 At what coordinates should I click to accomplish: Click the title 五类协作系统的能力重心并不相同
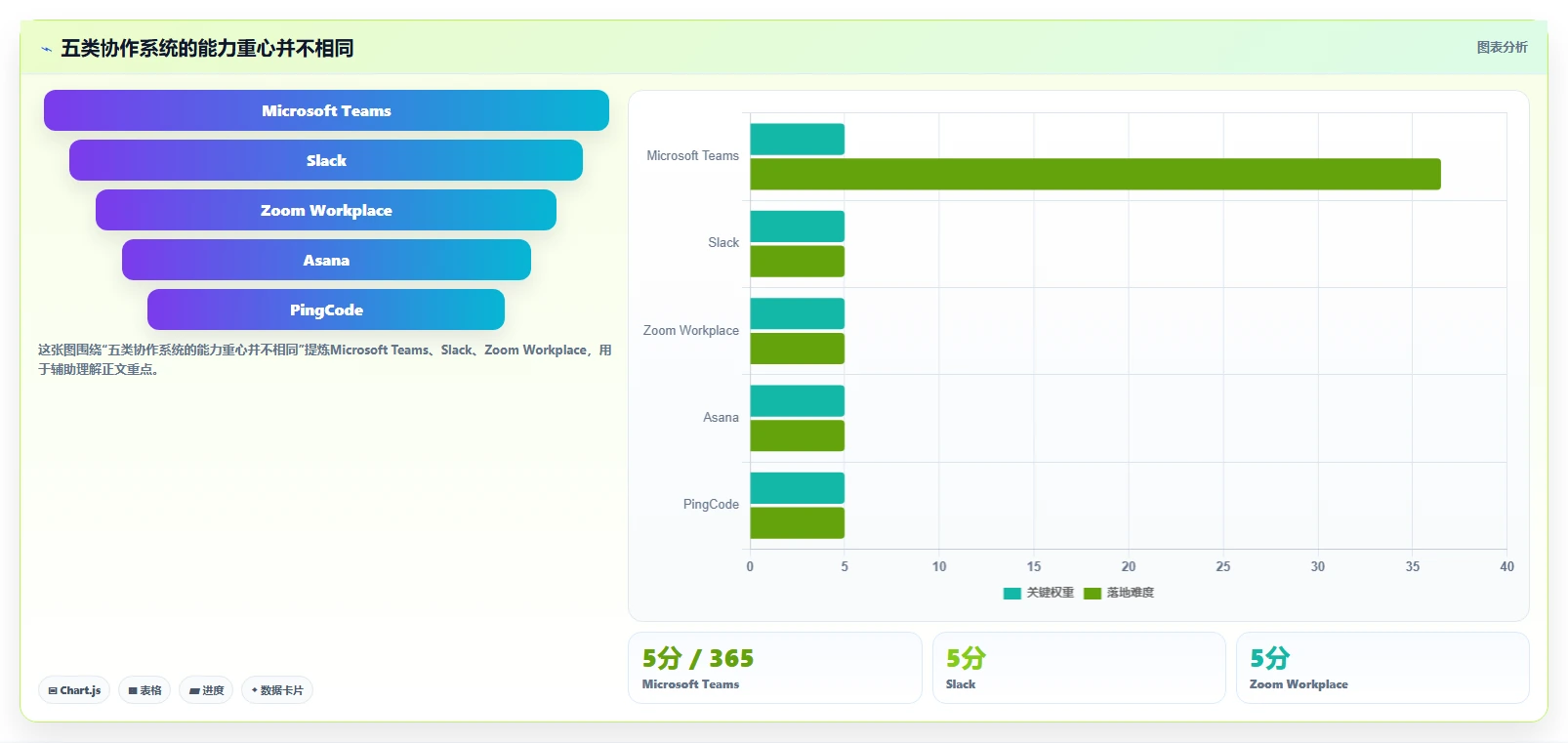click(207, 48)
